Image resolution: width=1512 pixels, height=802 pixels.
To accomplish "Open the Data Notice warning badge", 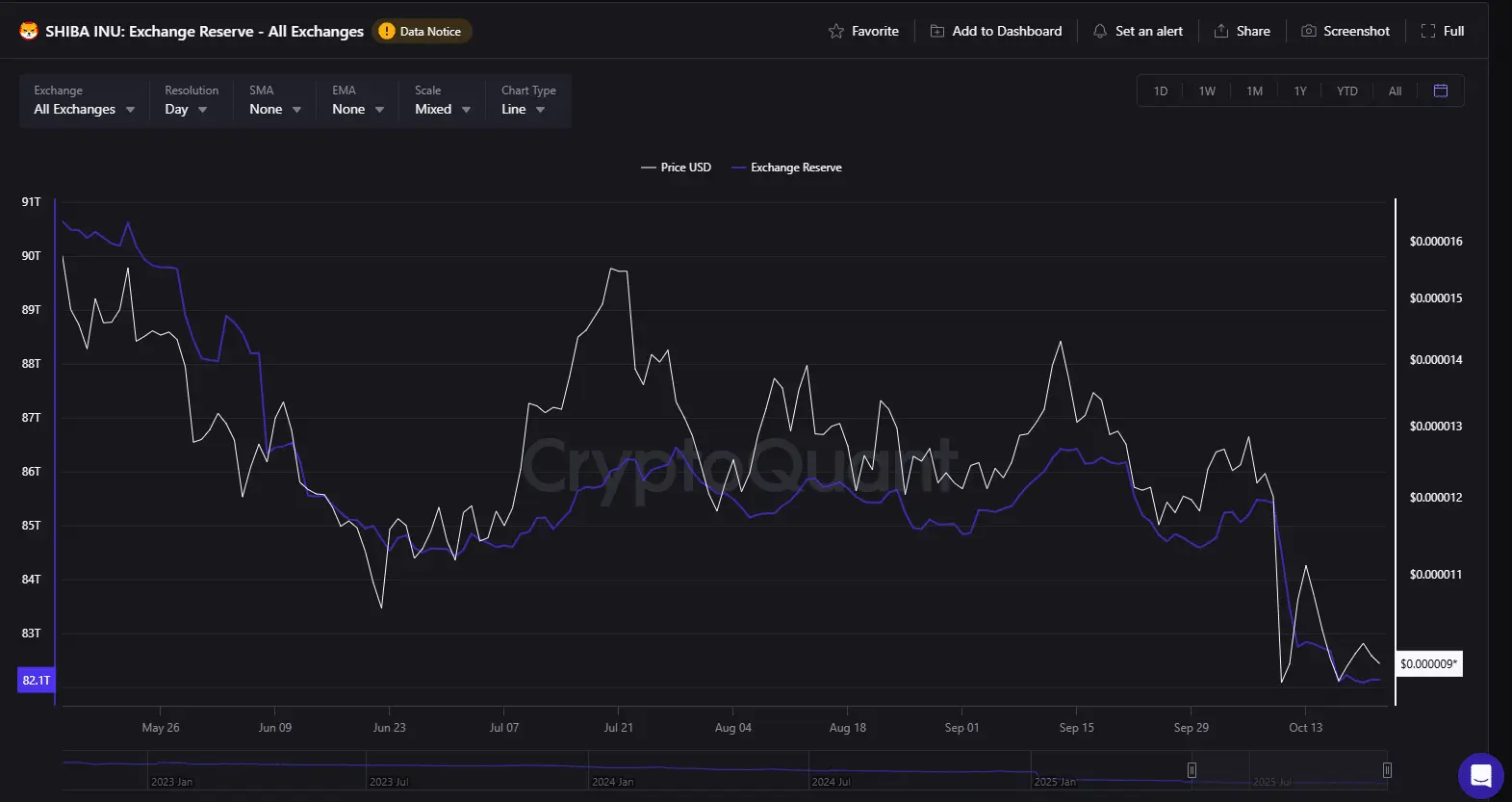I will (x=422, y=32).
